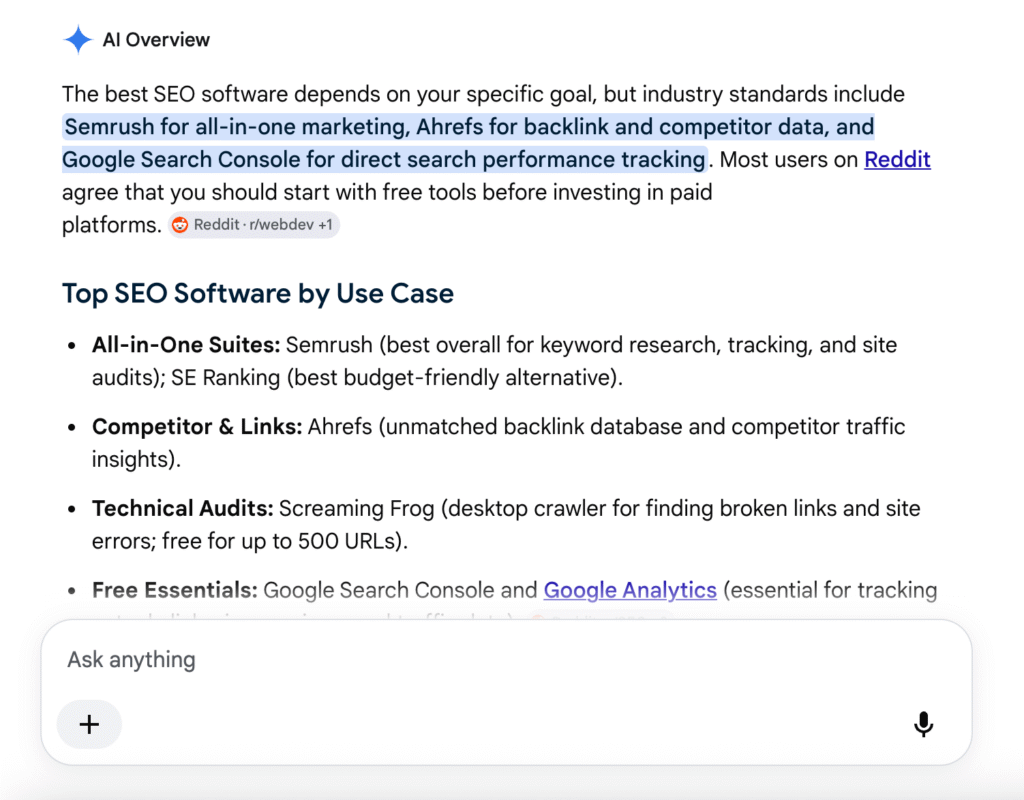Click the AI Overview label text
Screen dimensions: 1024x800
[x=156, y=40]
